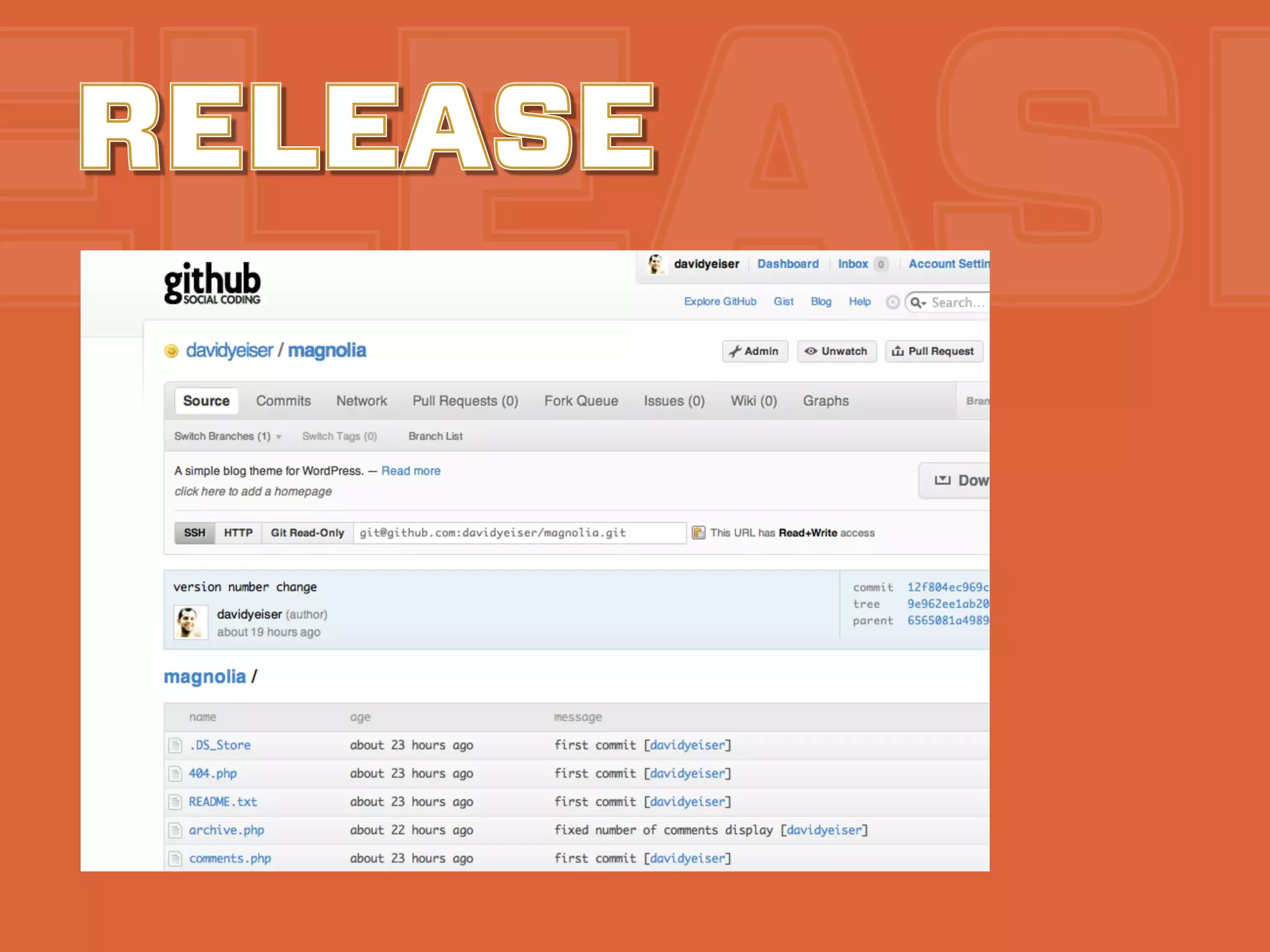Click 'click here to add a homepage'
This screenshot has width=1270, height=952.
253,491
